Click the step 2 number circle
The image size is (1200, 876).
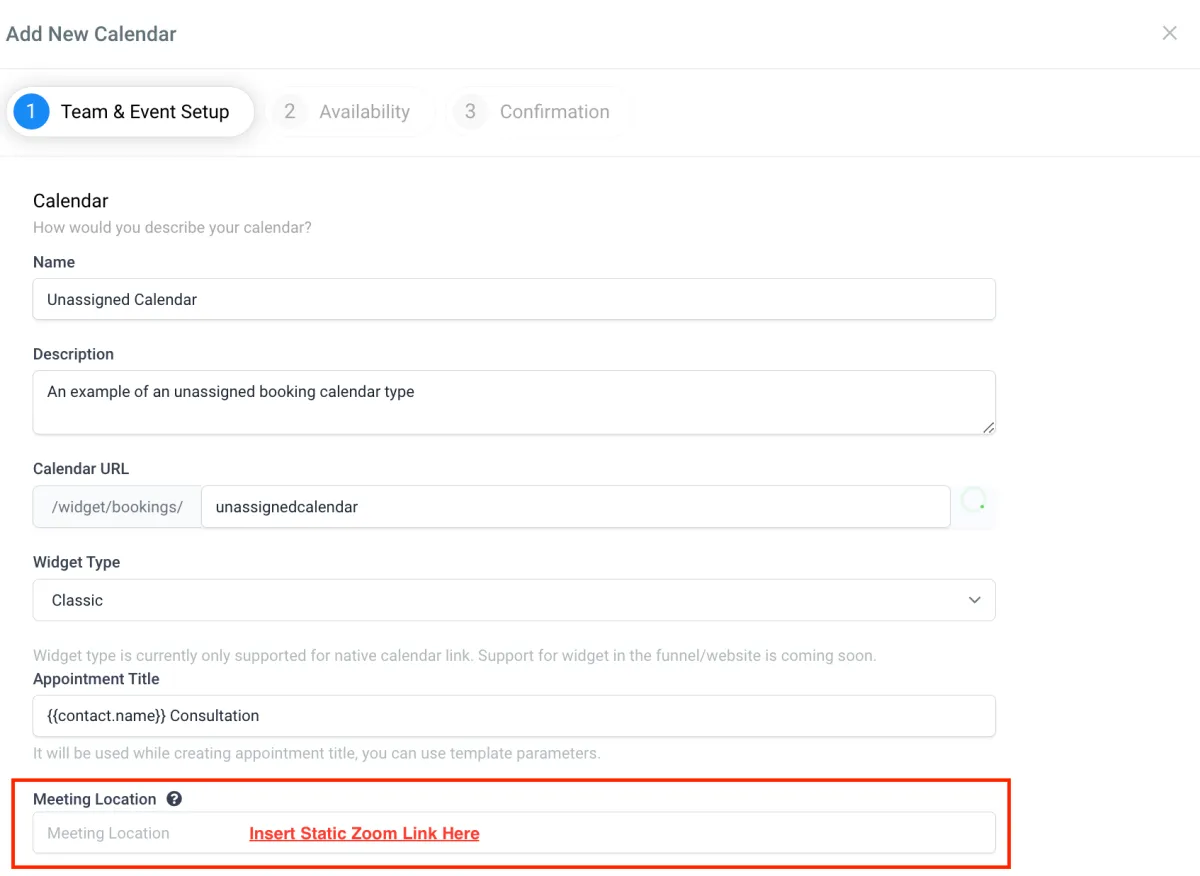point(289,112)
